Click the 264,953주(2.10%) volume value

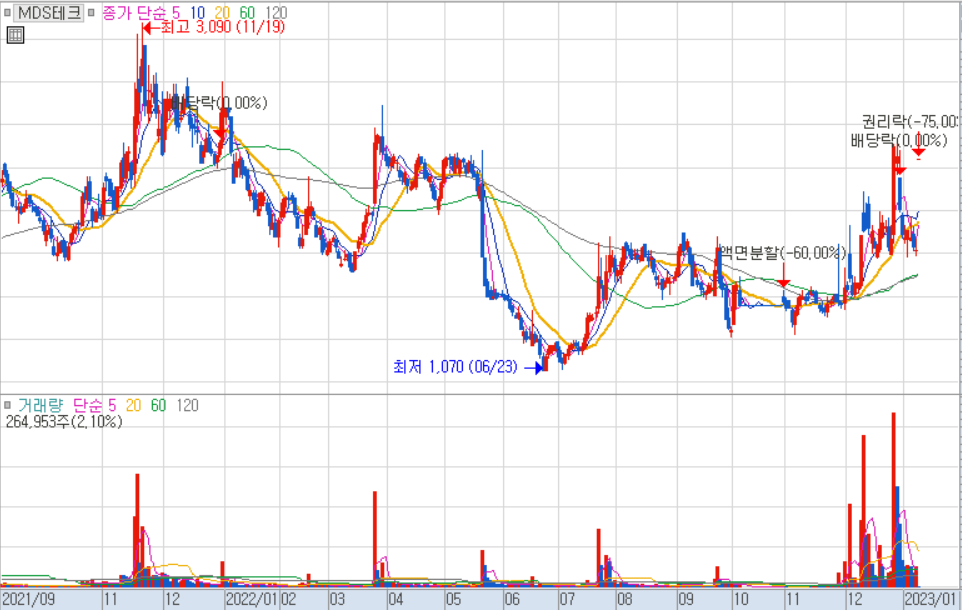[64, 422]
